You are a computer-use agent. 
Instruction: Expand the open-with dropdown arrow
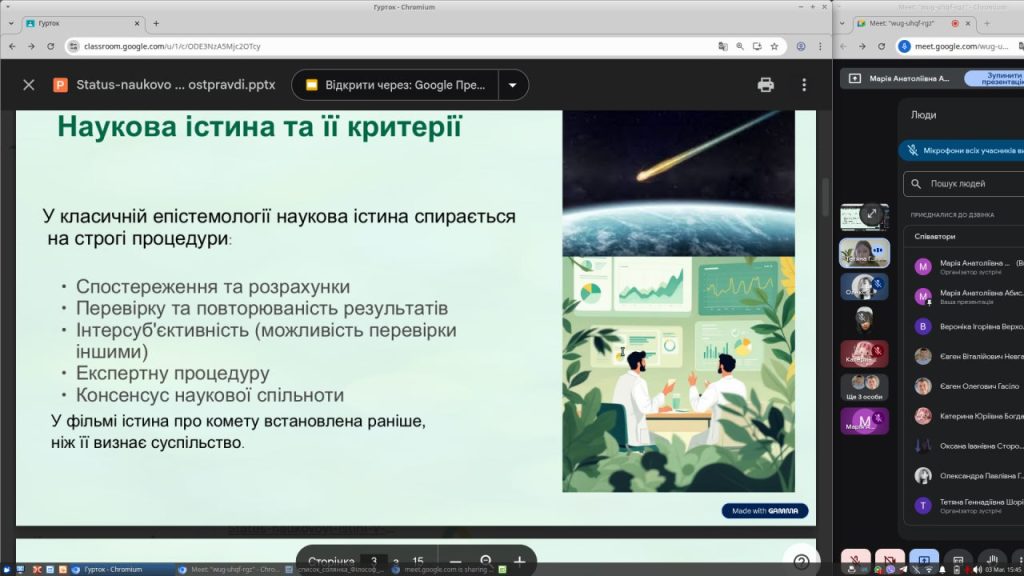click(x=512, y=85)
